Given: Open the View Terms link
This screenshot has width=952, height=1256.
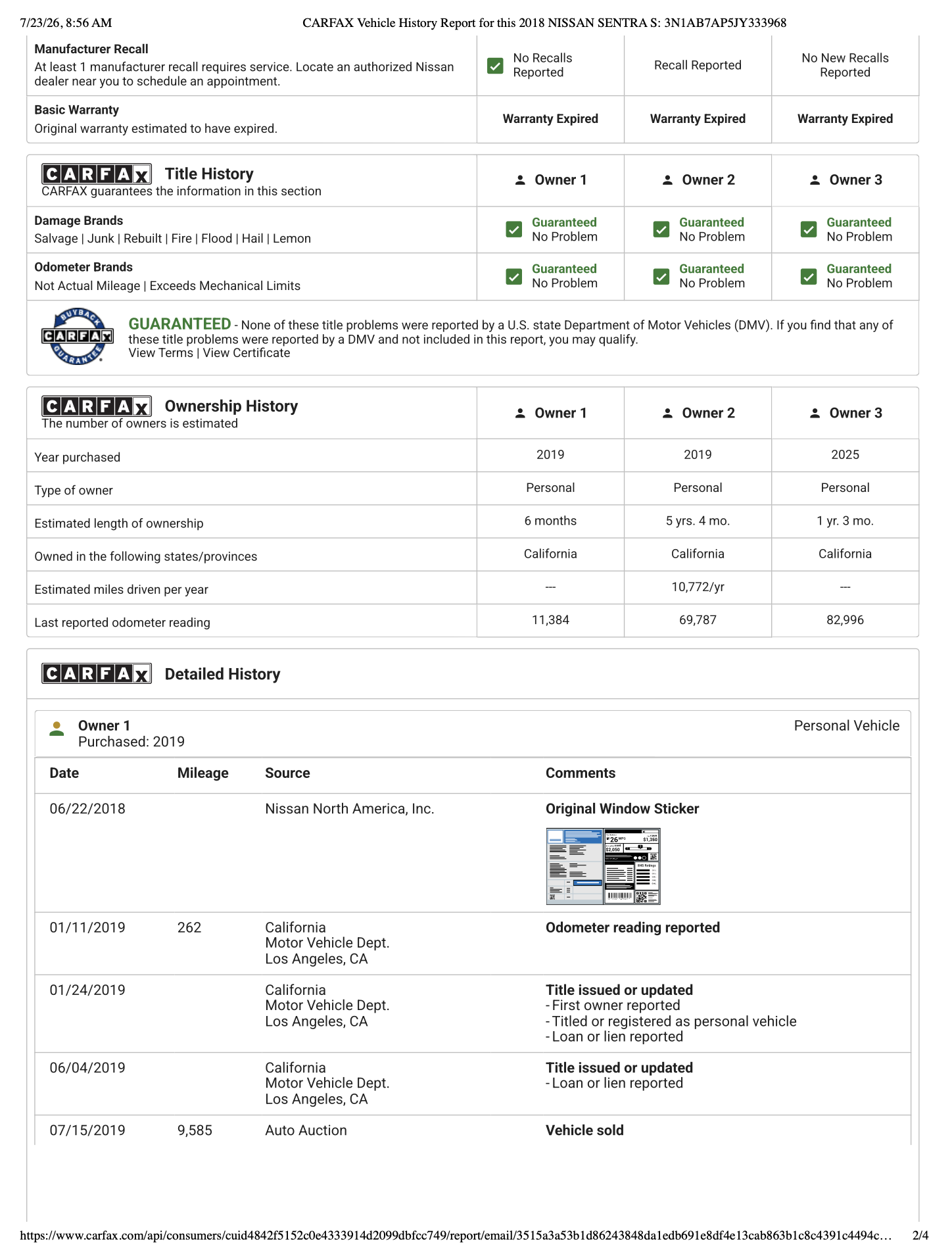Looking at the screenshot, I should 160,353.
